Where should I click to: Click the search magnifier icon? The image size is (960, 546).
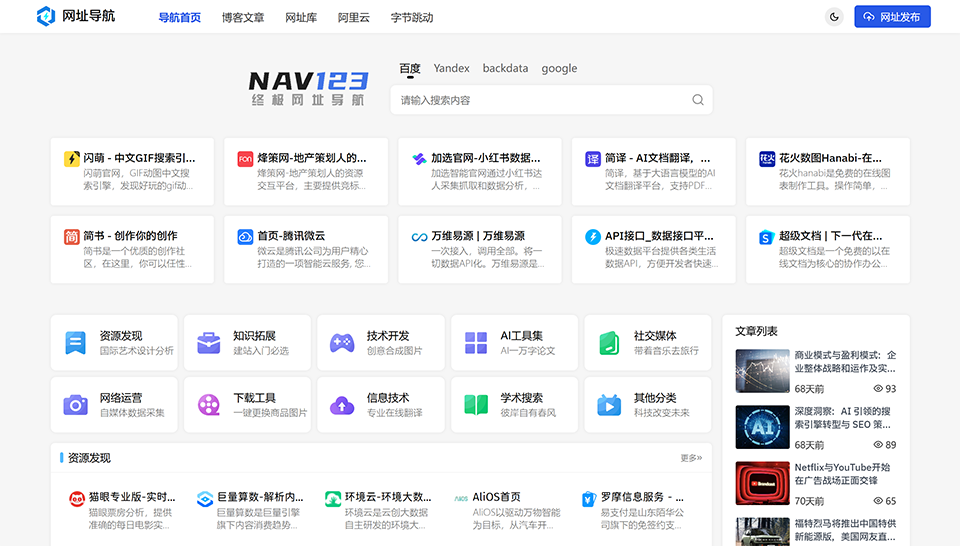coord(698,100)
